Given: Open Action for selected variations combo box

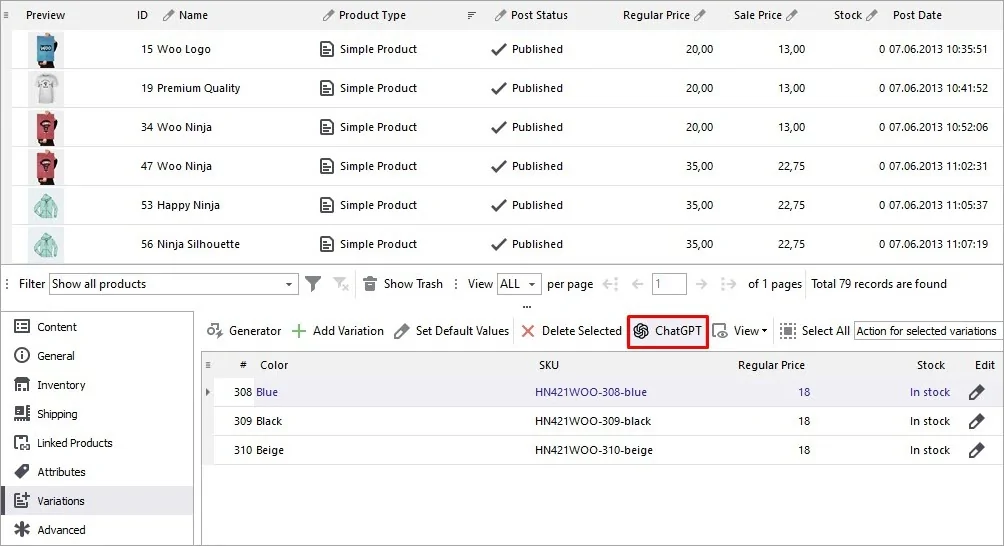Looking at the screenshot, I should [x=928, y=331].
